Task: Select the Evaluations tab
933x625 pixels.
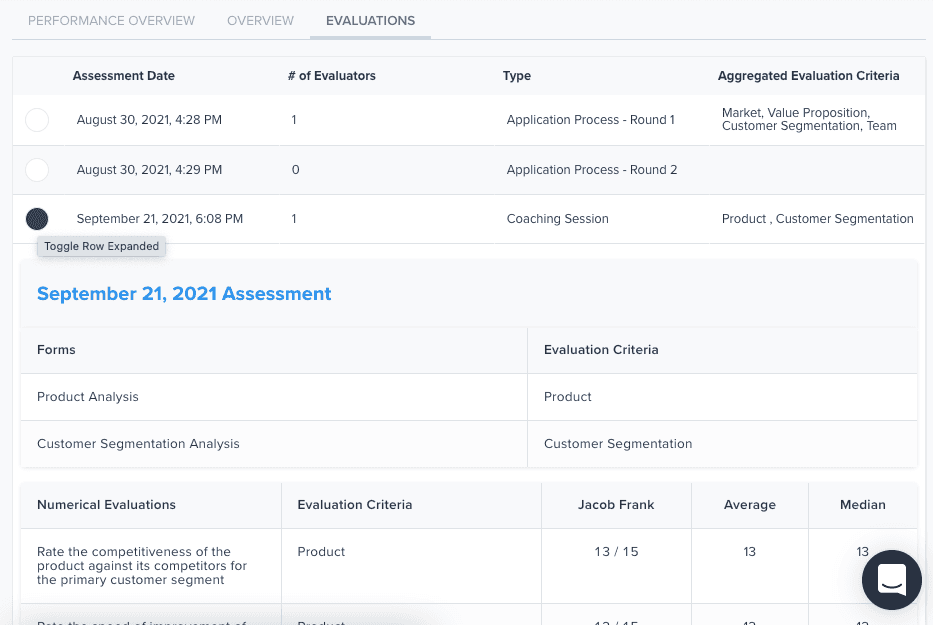Action: tap(370, 20)
